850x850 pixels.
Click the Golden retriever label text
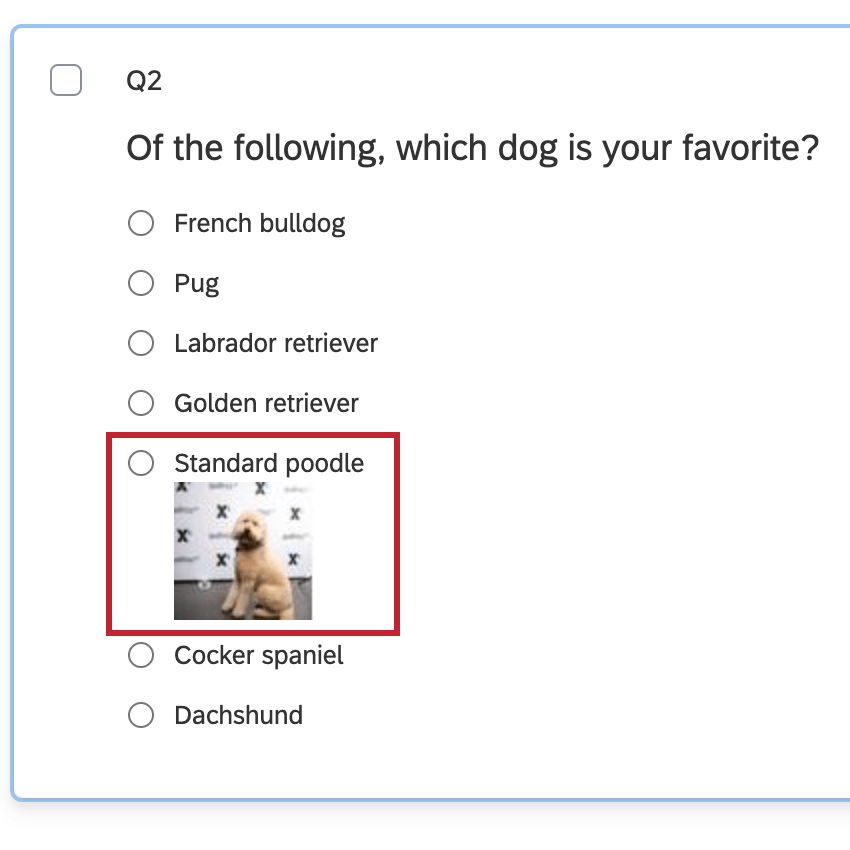coord(266,403)
